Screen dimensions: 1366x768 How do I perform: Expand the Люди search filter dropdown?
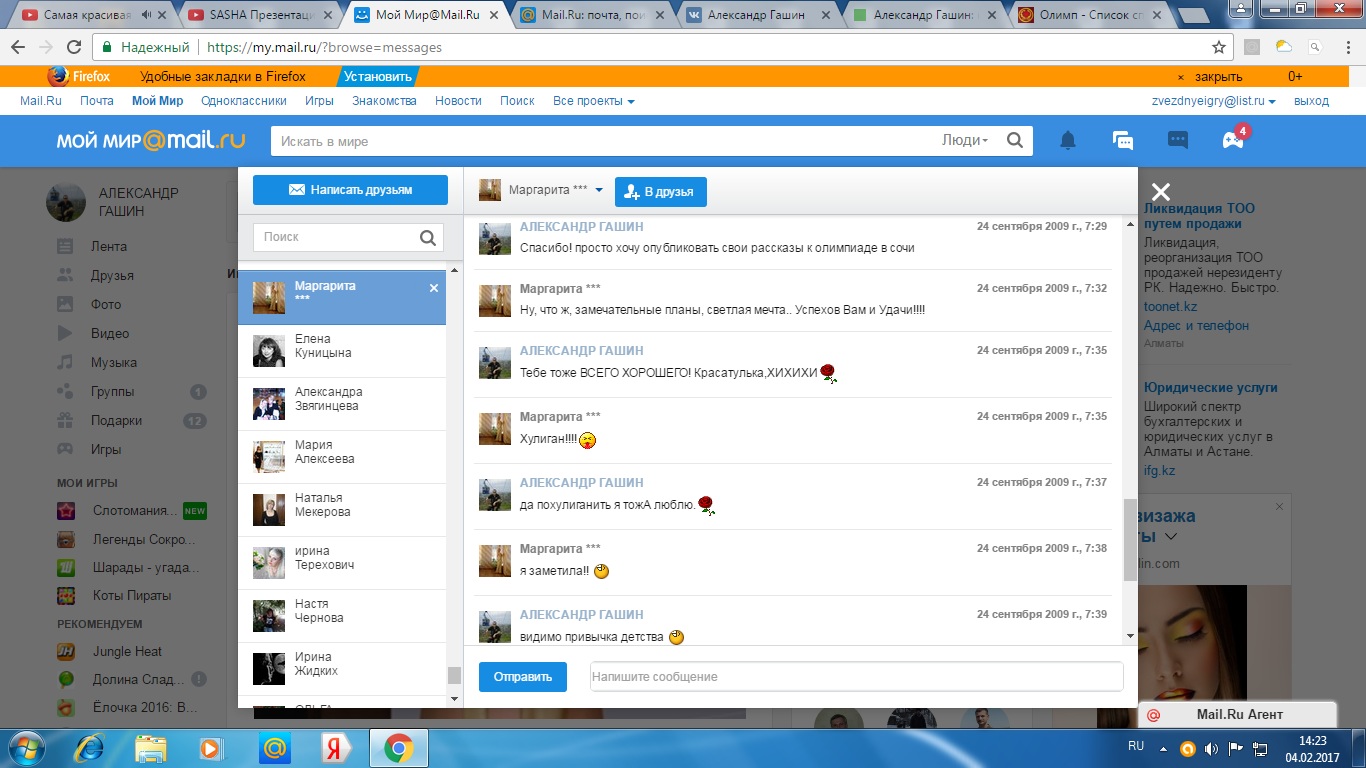[965, 141]
